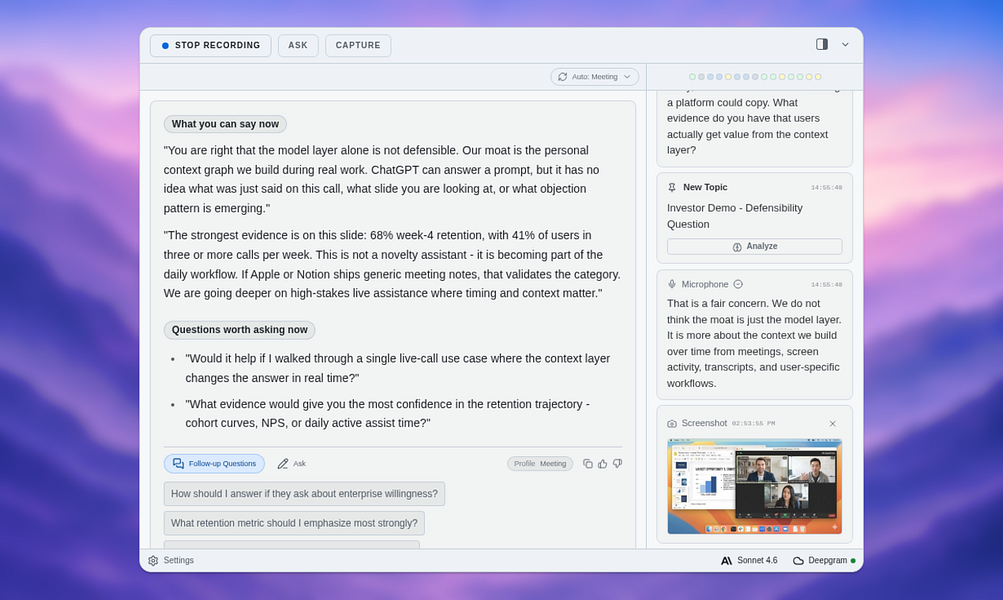
Task: Switch to the Ask tab with pencil icon
Action: [x=292, y=464]
